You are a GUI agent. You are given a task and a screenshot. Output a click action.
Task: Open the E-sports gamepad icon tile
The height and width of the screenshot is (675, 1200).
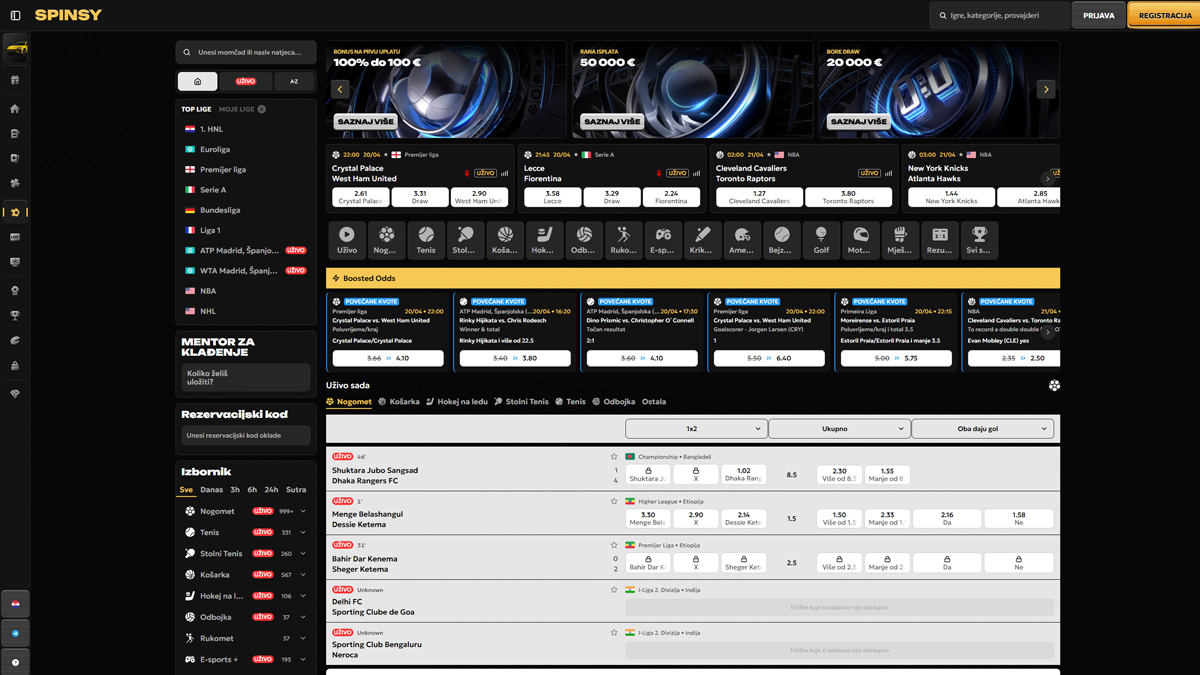pyautogui.click(x=663, y=240)
